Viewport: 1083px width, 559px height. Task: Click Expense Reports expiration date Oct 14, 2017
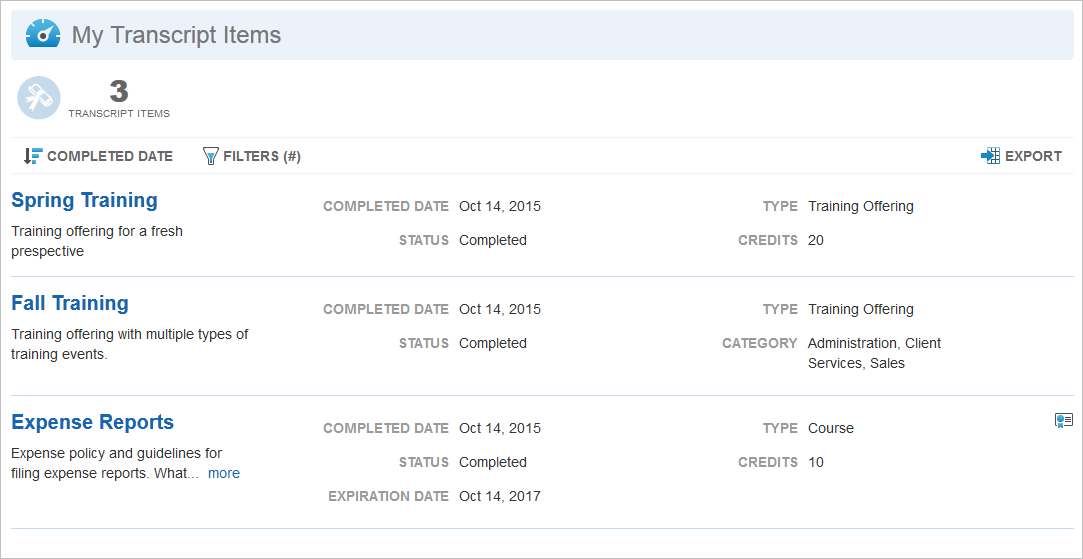[500, 496]
